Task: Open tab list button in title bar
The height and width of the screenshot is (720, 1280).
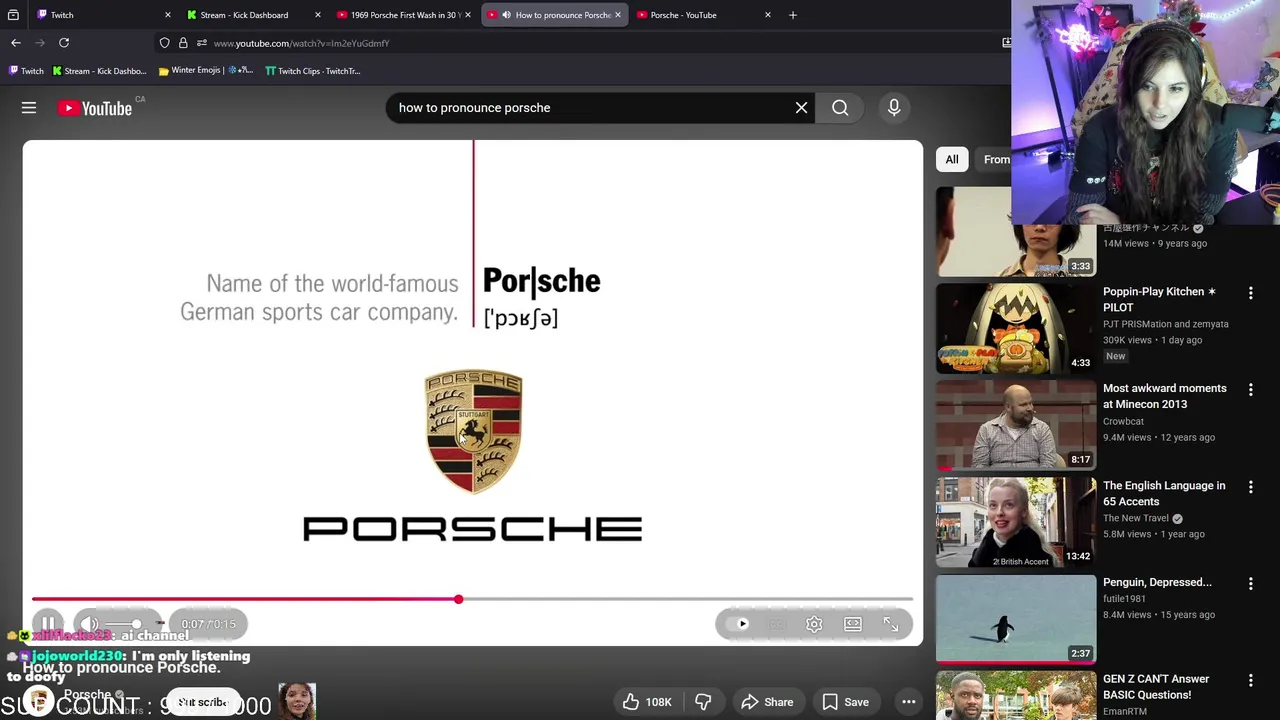Action: 13,15
